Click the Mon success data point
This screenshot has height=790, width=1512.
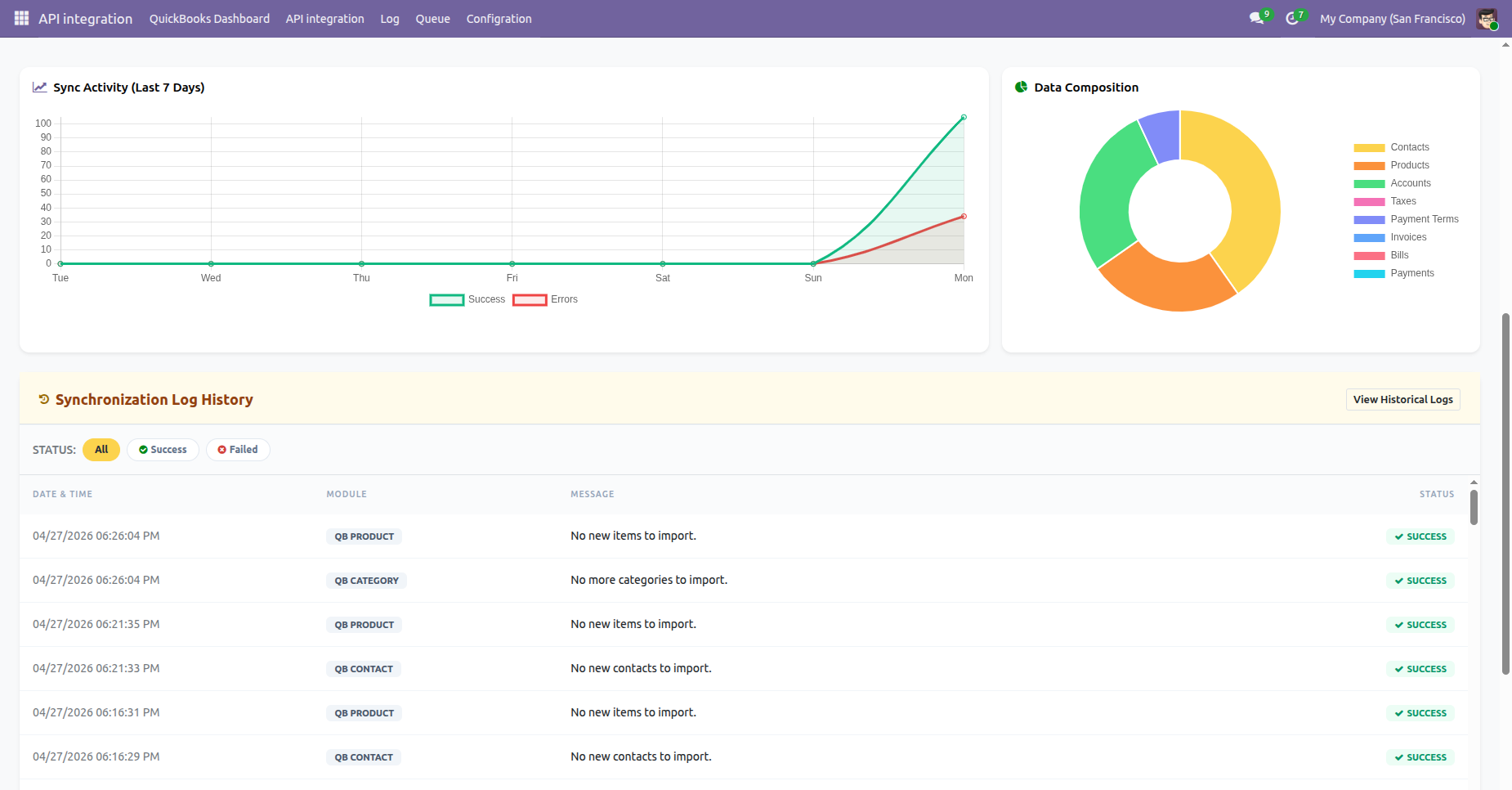964,118
